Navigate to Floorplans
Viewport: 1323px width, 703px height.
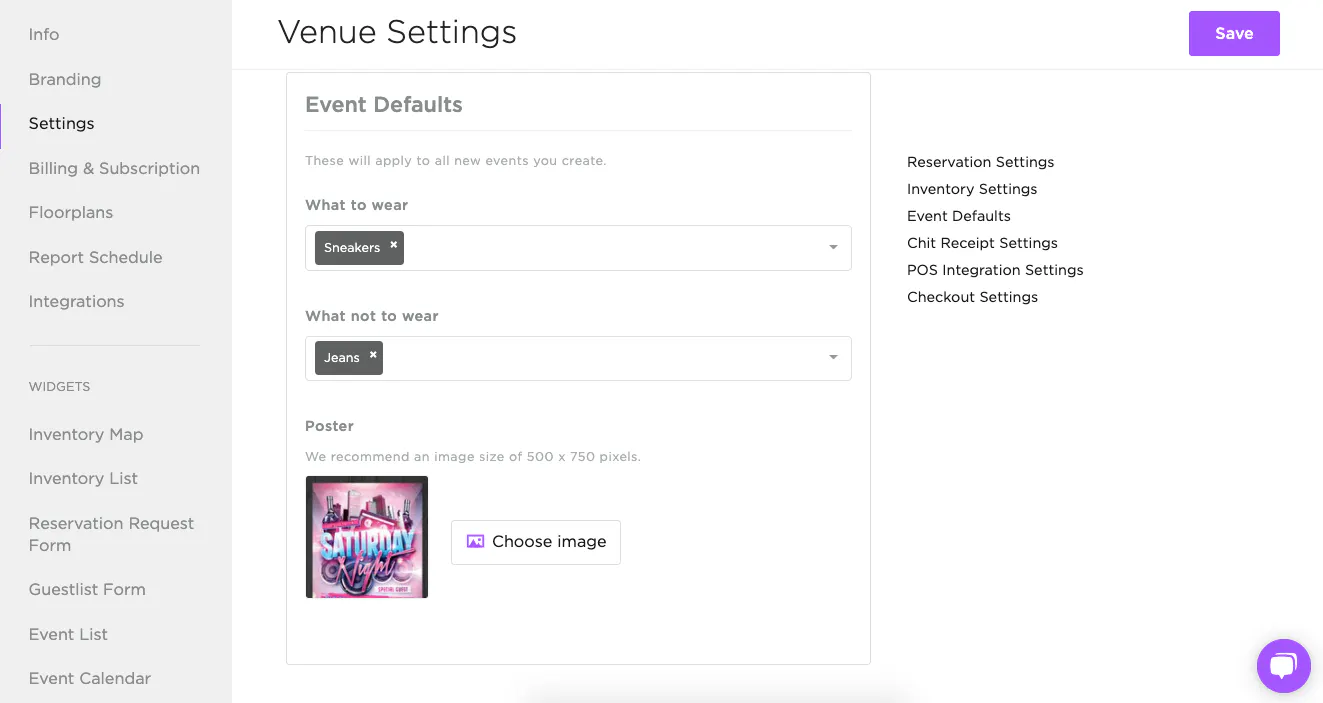71,212
